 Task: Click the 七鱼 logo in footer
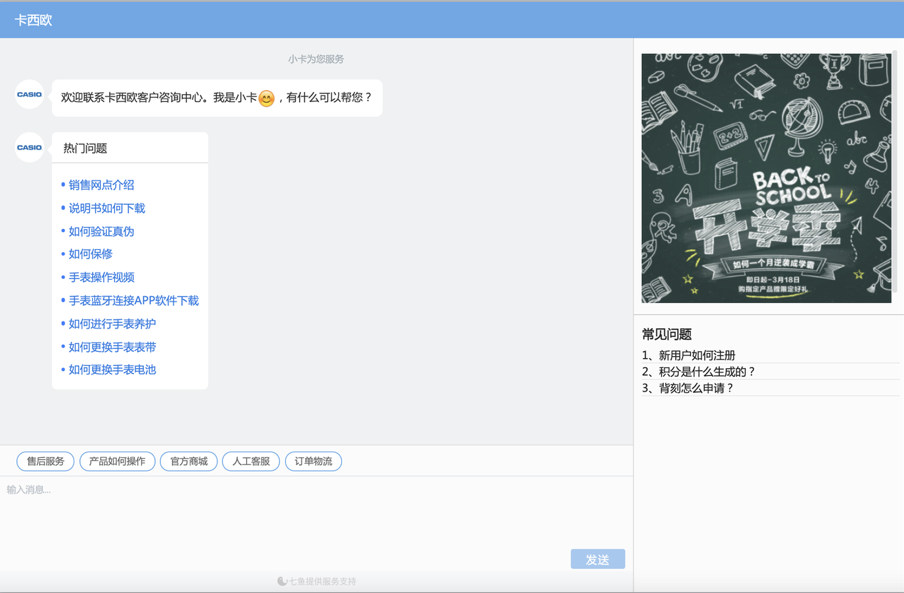282,581
